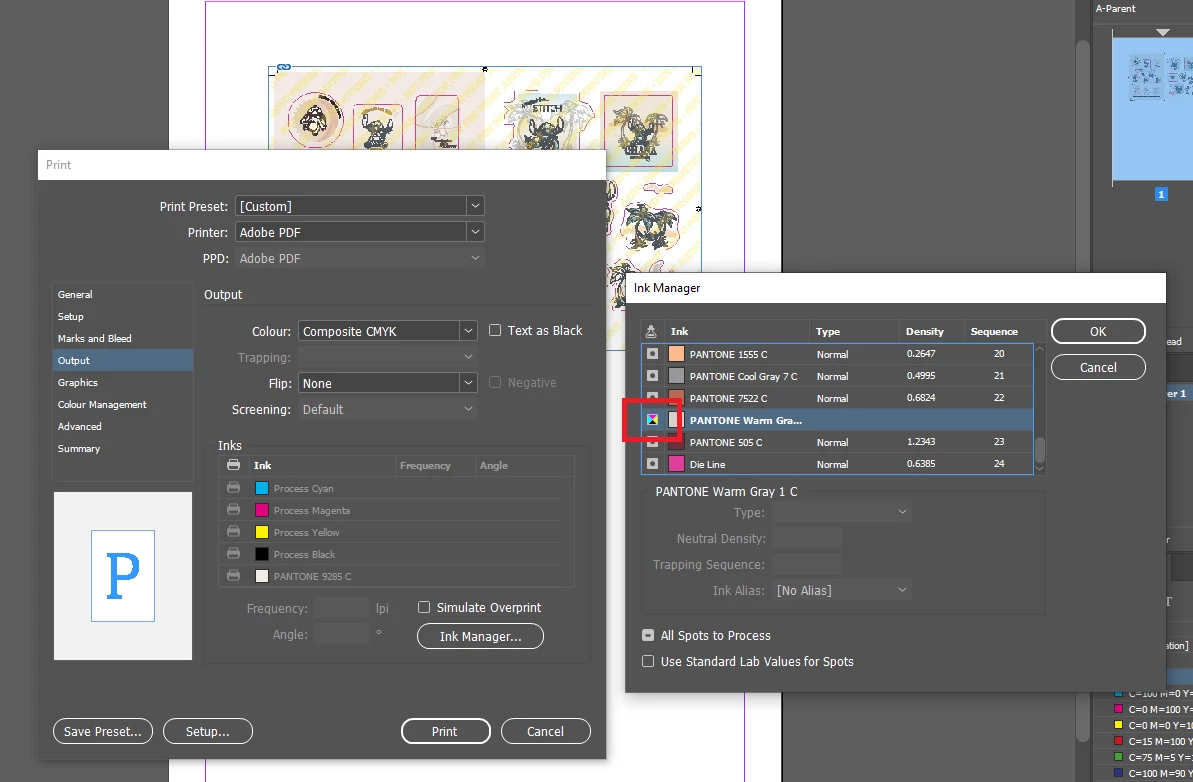Click Process Cyan colour swatch
Viewport: 1193px width, 782px height.
point(262,488)
